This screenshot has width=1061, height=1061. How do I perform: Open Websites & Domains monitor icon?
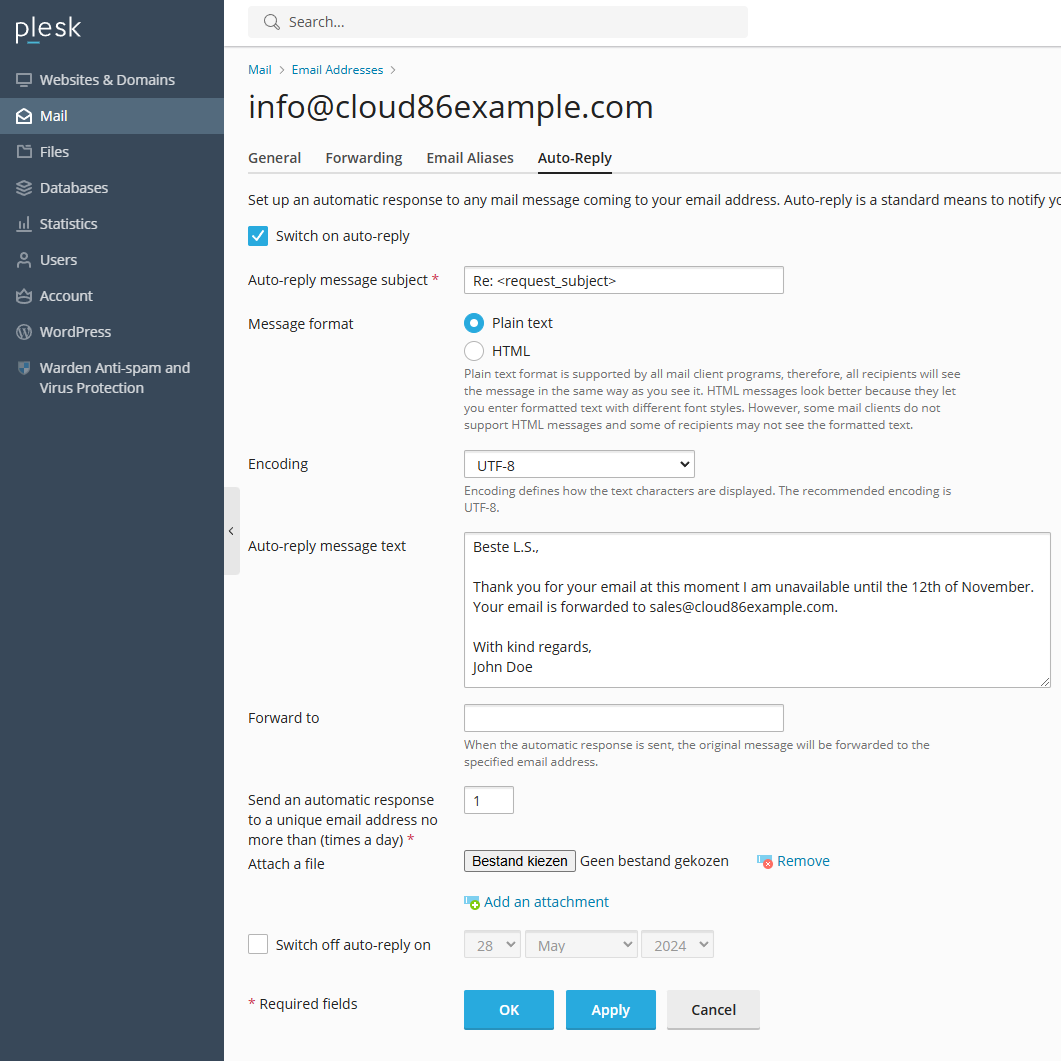tap(24, 80)
